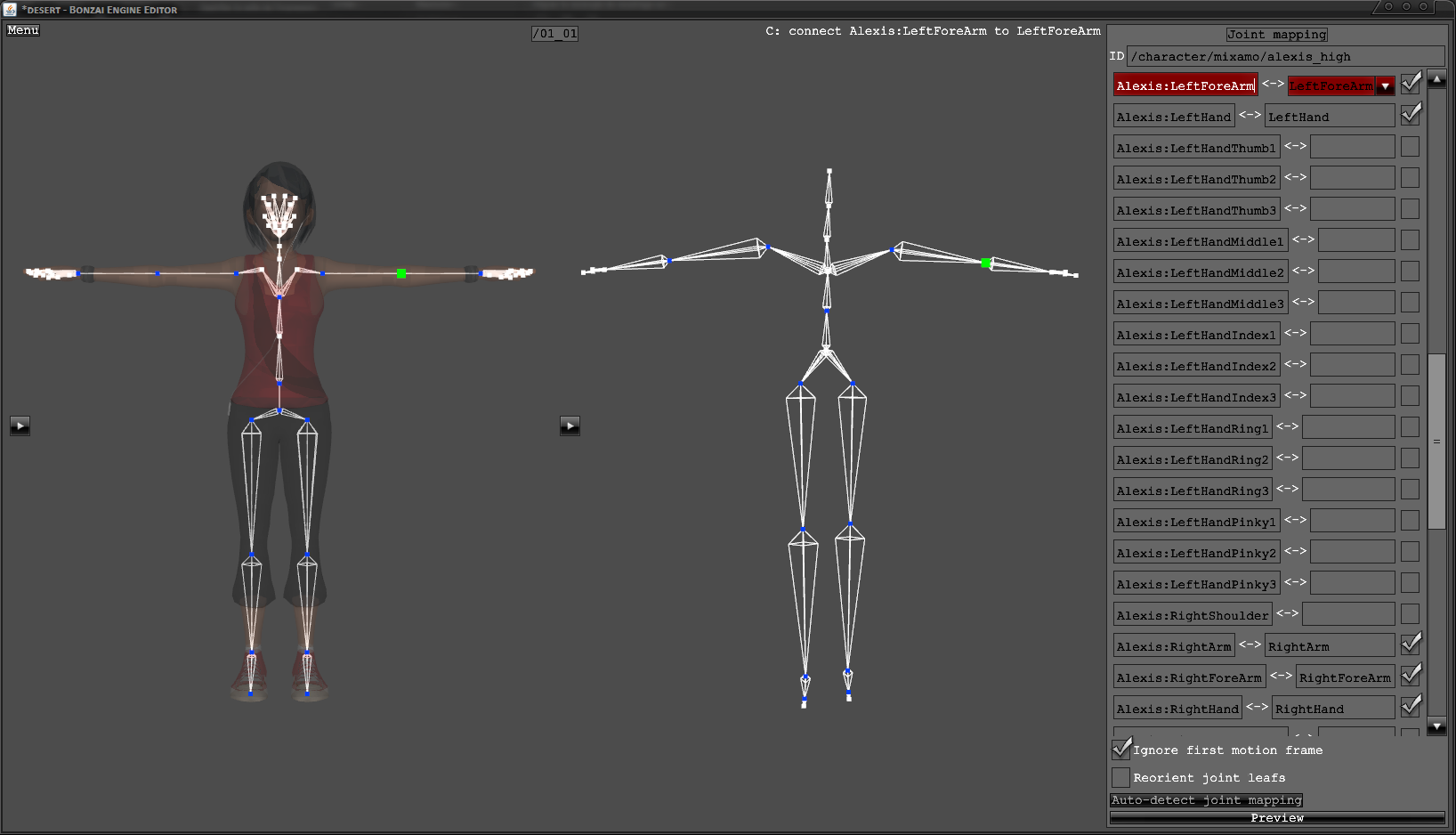Select the green forearm joint on the character model
1456x835 pixels.
(x=401, y=273)
